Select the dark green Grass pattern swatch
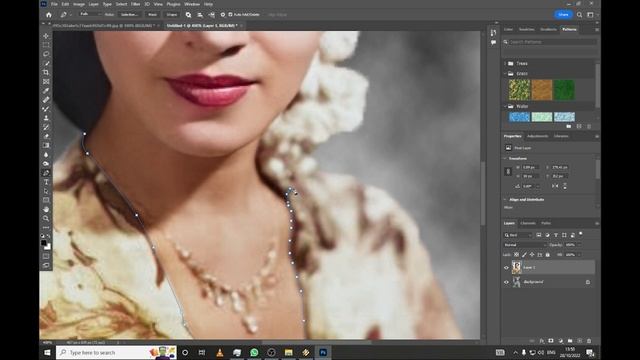The height and width of the screenshot is (360, 640). [x=564, y=90]
